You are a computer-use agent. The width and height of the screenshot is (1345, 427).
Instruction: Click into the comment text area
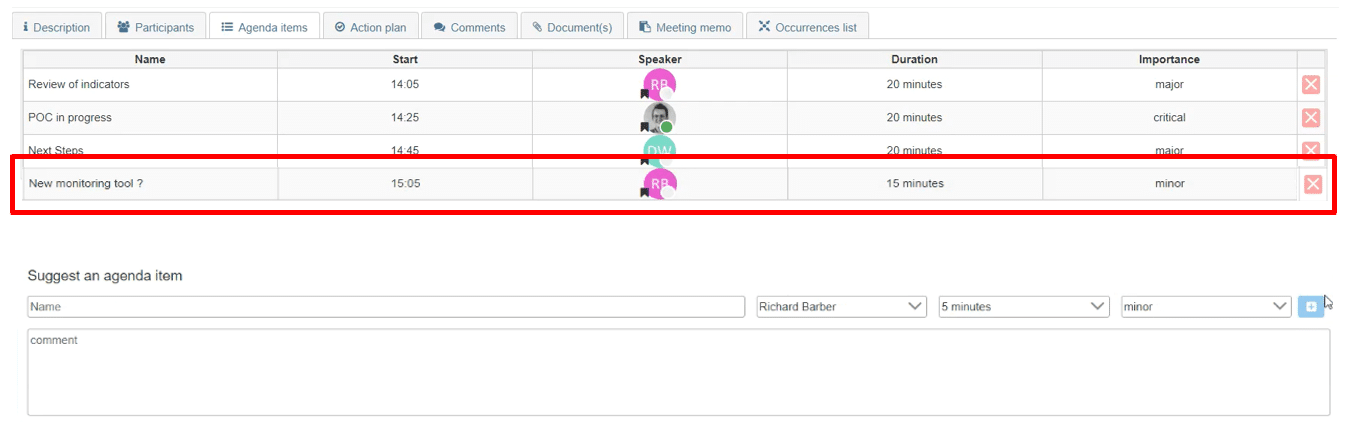(678, 372)
